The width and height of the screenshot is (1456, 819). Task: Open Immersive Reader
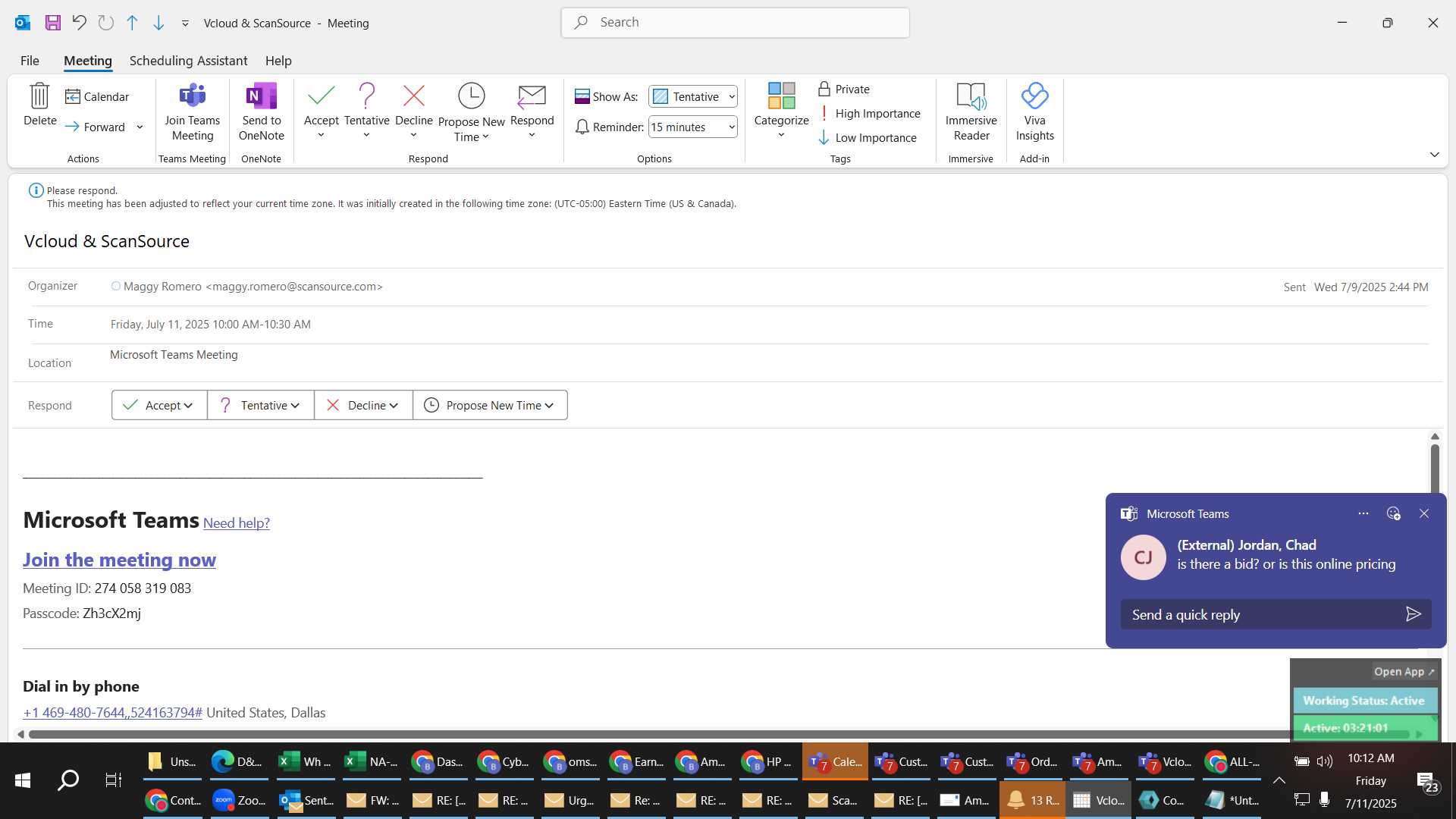(x=971, y=112)
